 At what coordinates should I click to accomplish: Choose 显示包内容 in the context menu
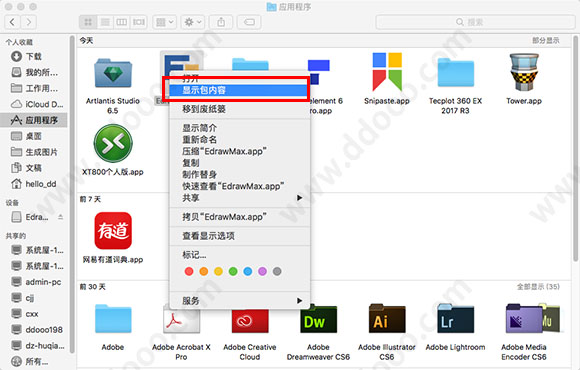239,90
